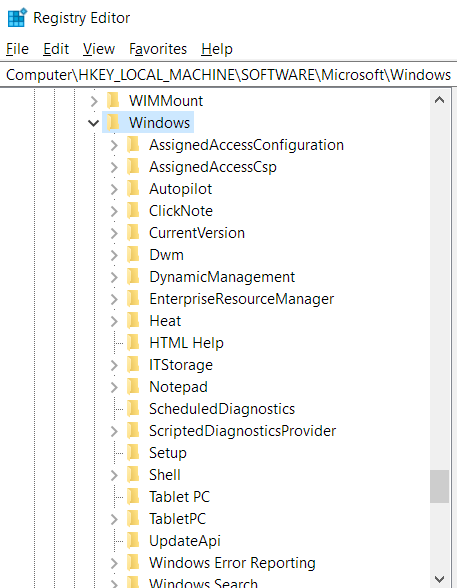Click the tree scrollbar up arrow
457x588 pixels.
(x=439, y=100)
